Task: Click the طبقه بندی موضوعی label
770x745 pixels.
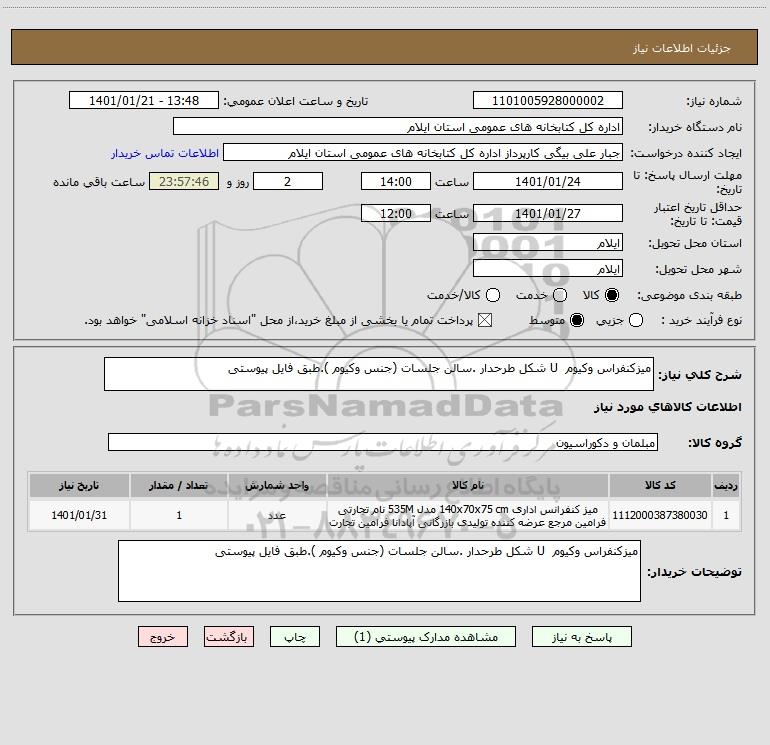Action: point(689,295)
